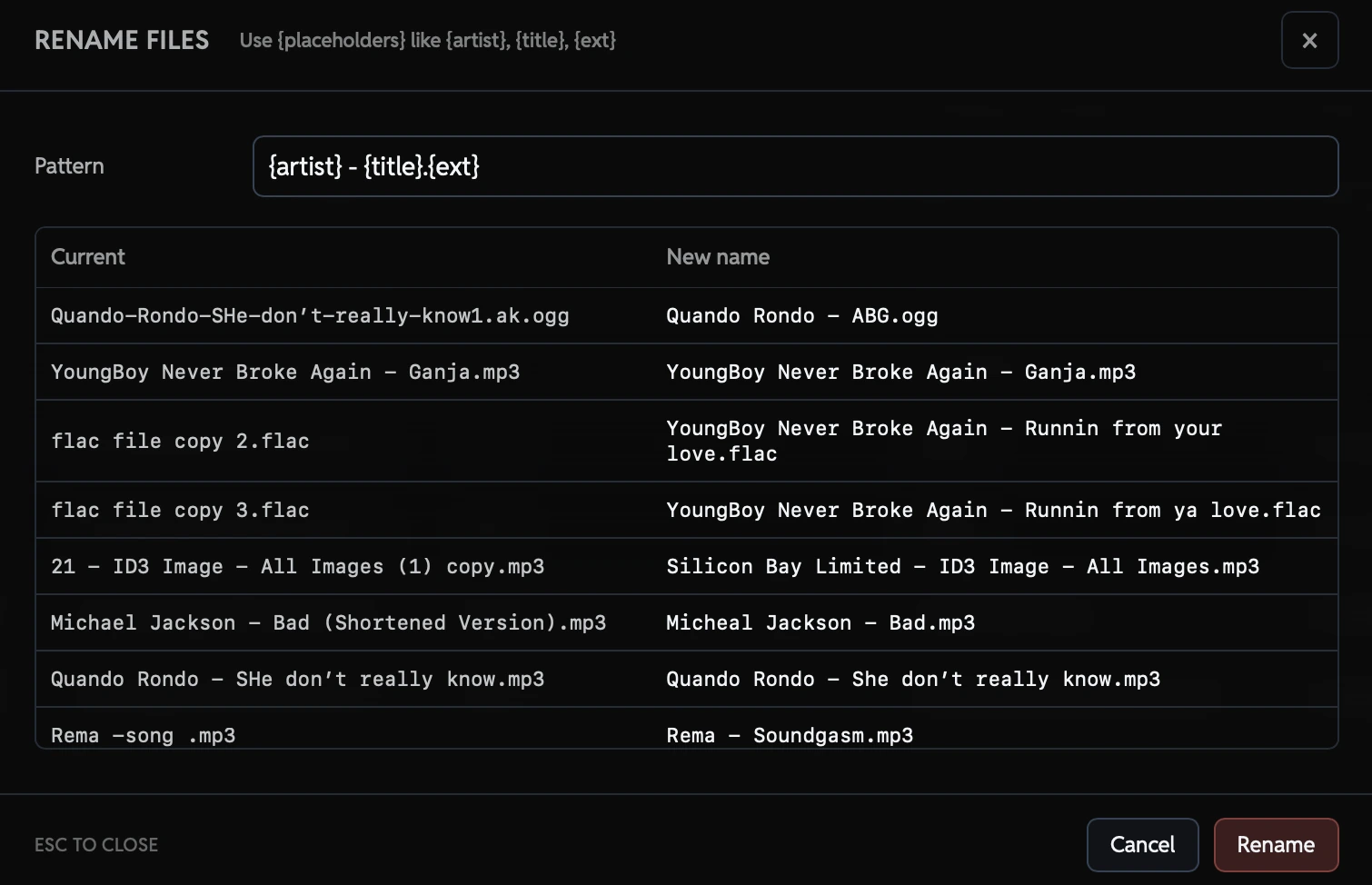The width and height of the screenshot is (1372, 885).
Task: Click the flac file copy 2.flac entry
Action: point(179,441)
